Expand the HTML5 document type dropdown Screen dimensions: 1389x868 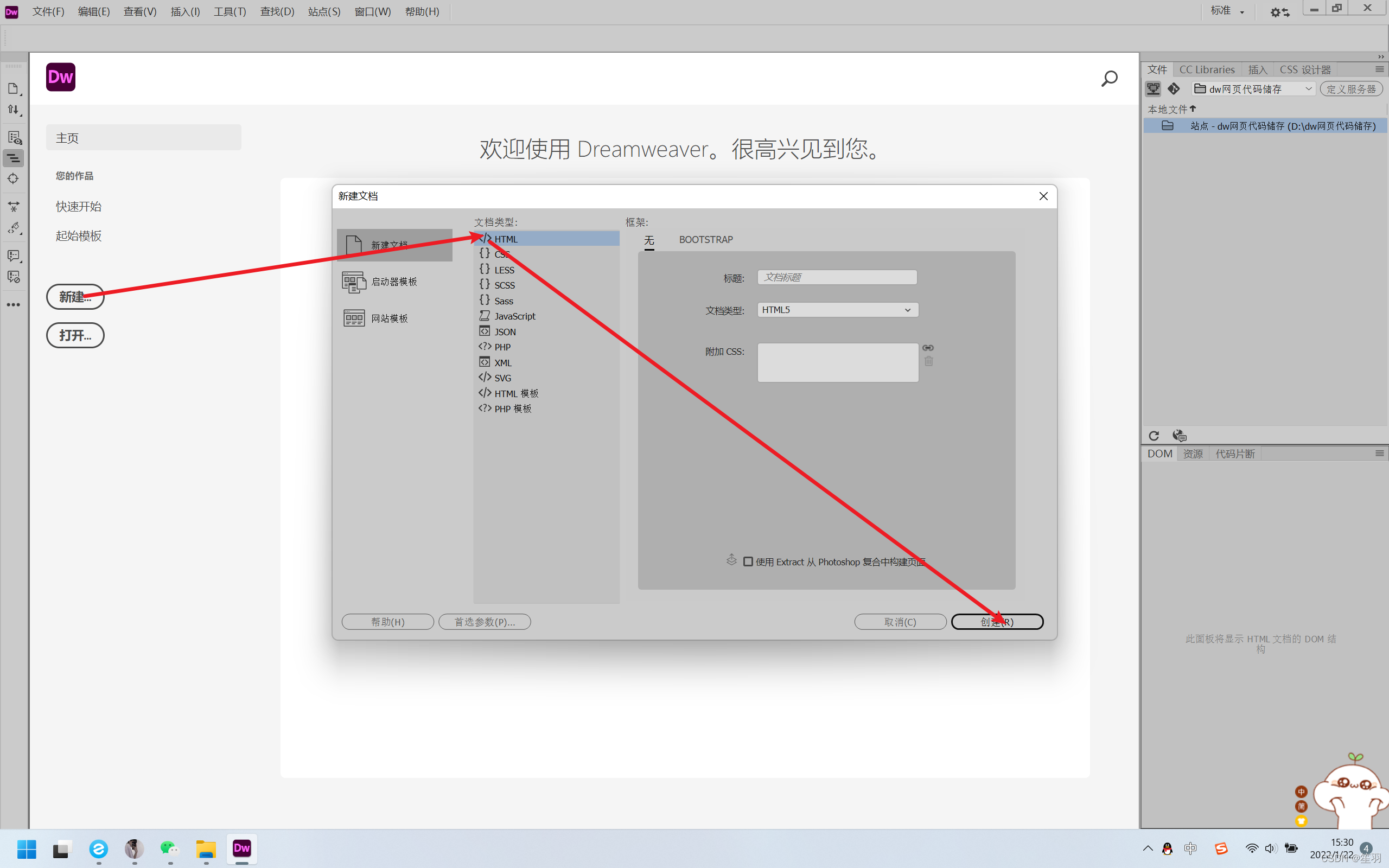[x=837, y=310]
